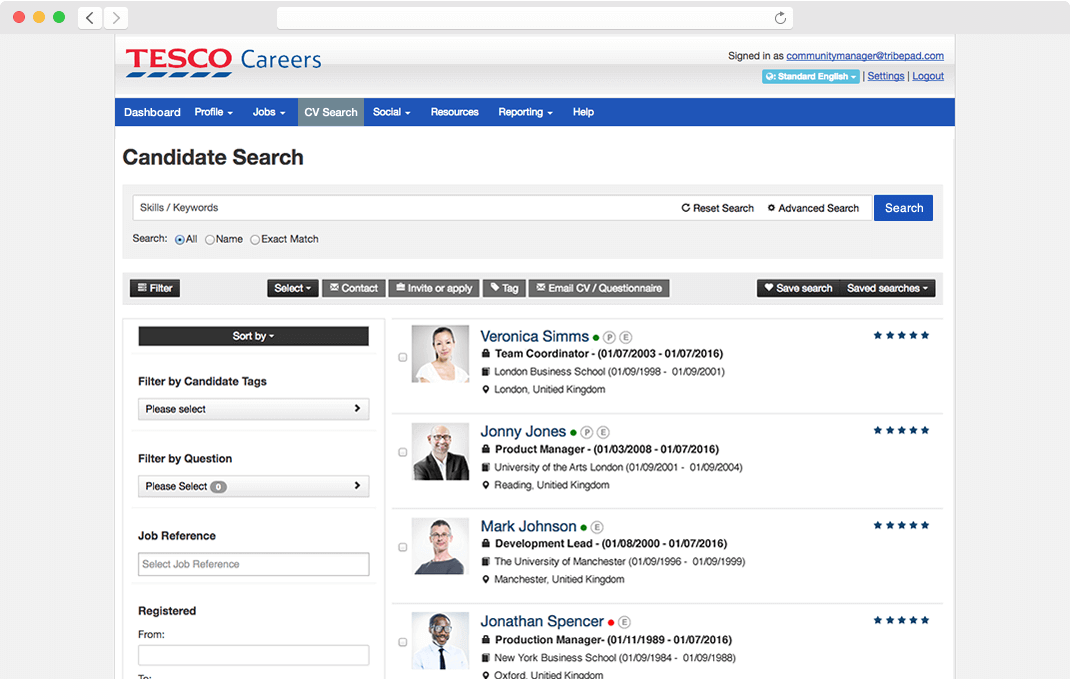Open the Saved searches dropdown

(x=886, y=288)
